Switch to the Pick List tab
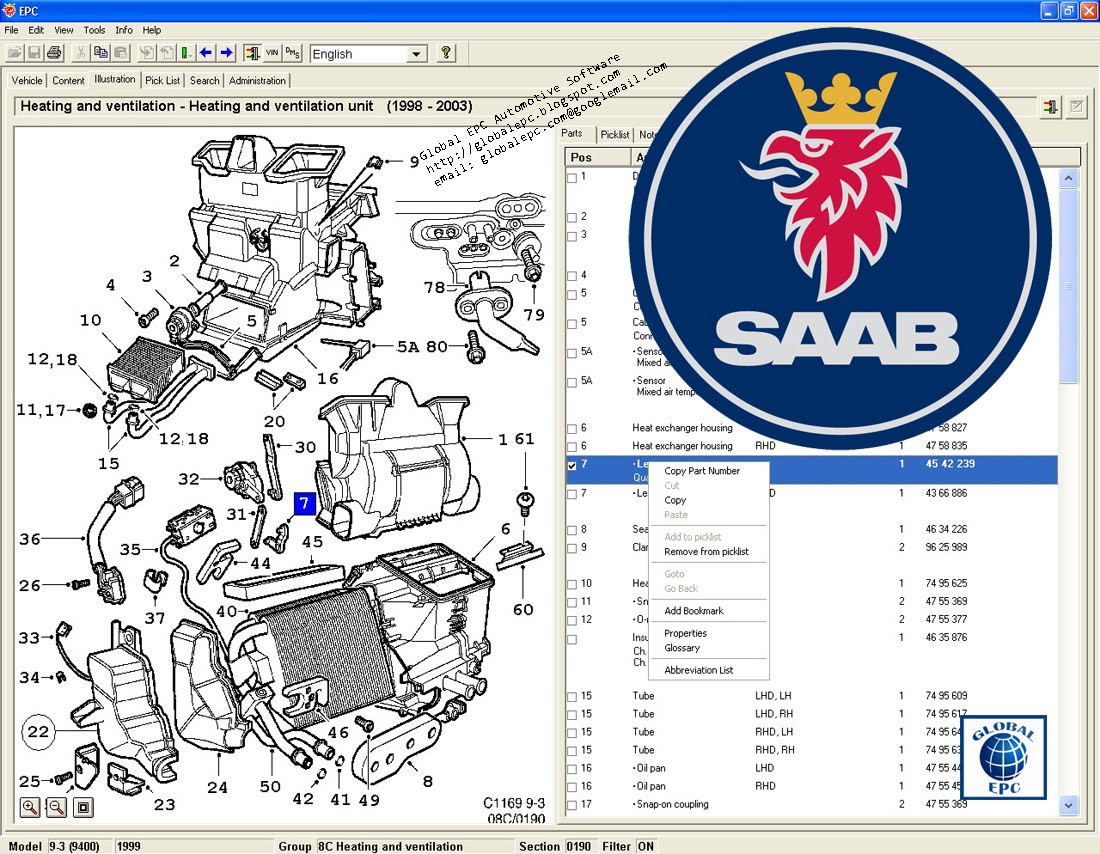Viewport: 1100px width, 854px height. tap(163, 81)
